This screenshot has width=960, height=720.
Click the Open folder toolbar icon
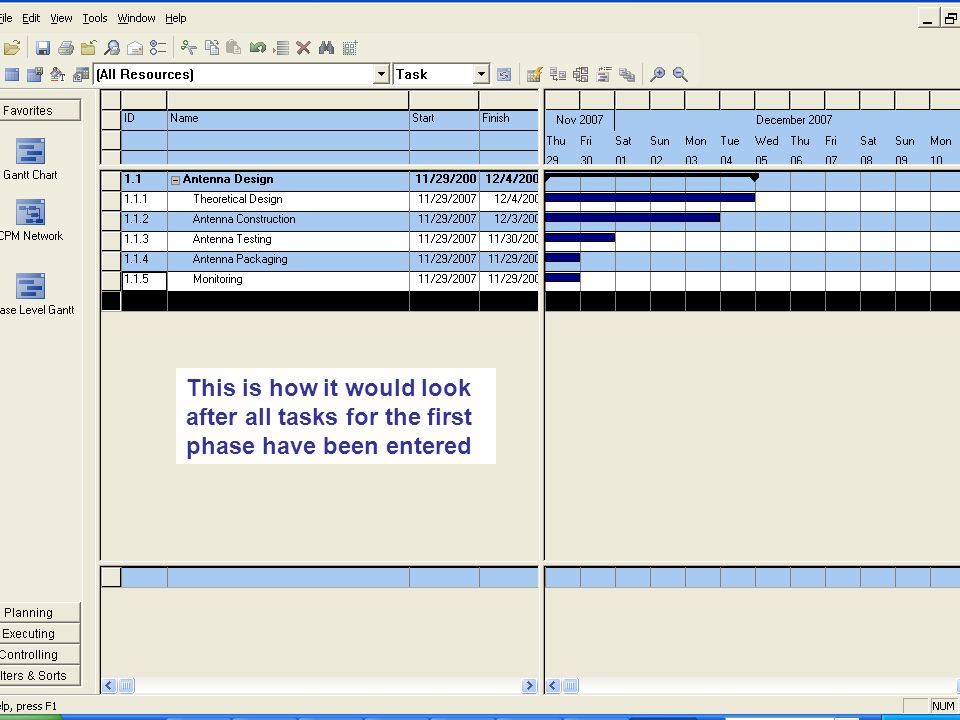pyautogui.click(x=11, y=47)
